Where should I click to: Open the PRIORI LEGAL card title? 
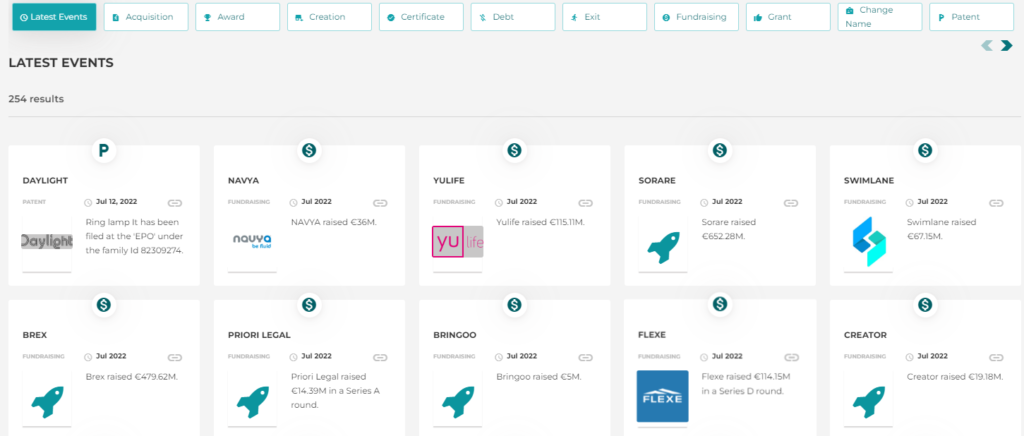click(259, 335)
